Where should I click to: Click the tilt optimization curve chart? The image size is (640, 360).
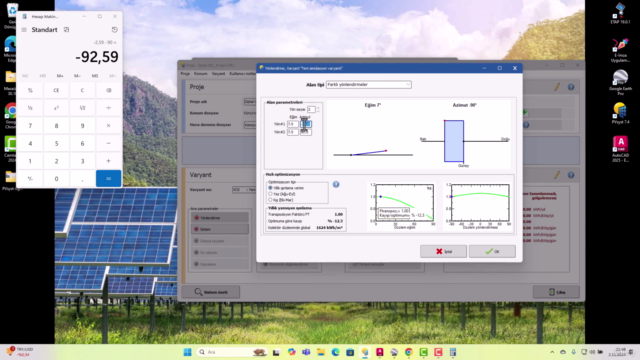(x=404, y=203)
